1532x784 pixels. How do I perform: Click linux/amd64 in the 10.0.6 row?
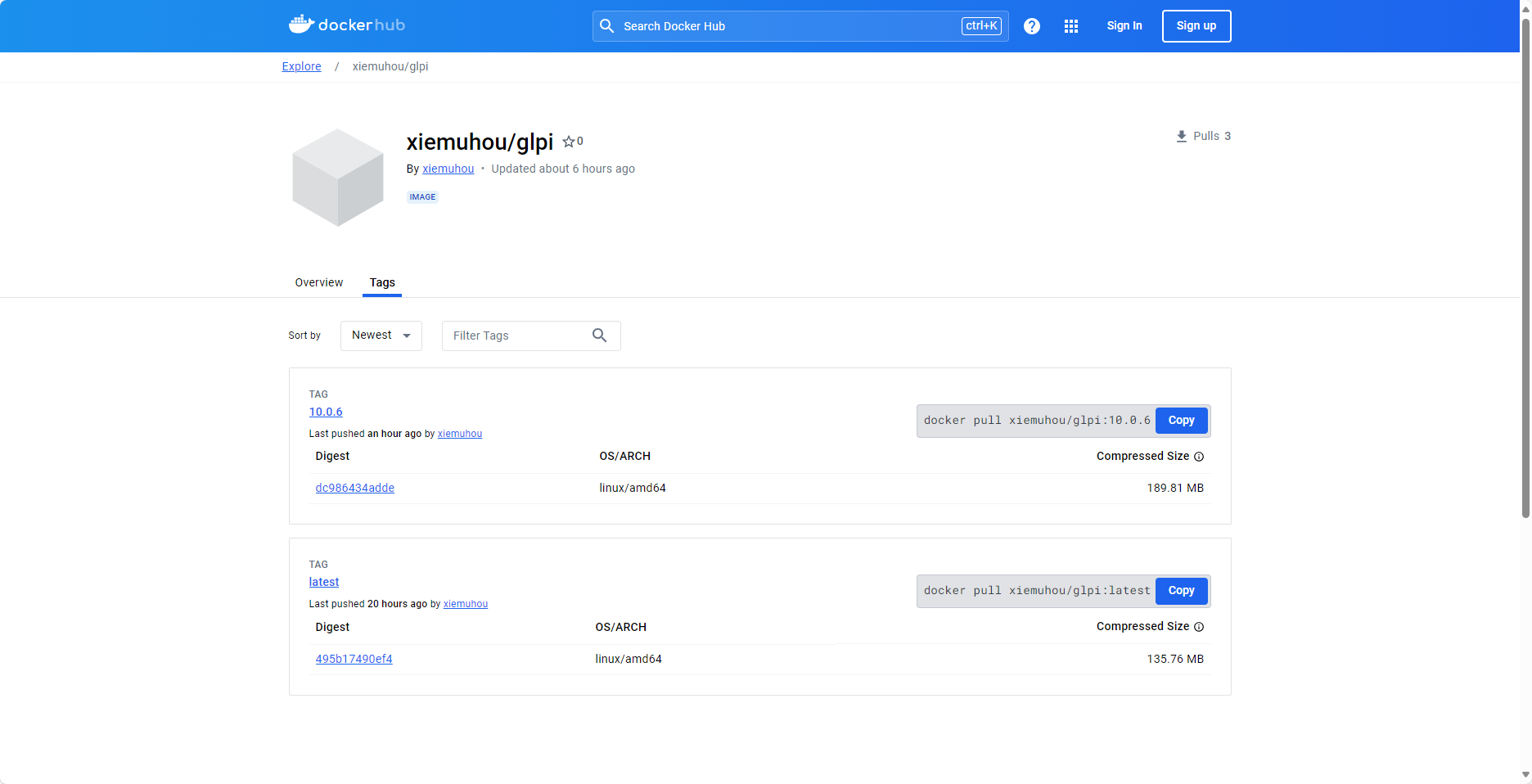[x=633, y=488]
